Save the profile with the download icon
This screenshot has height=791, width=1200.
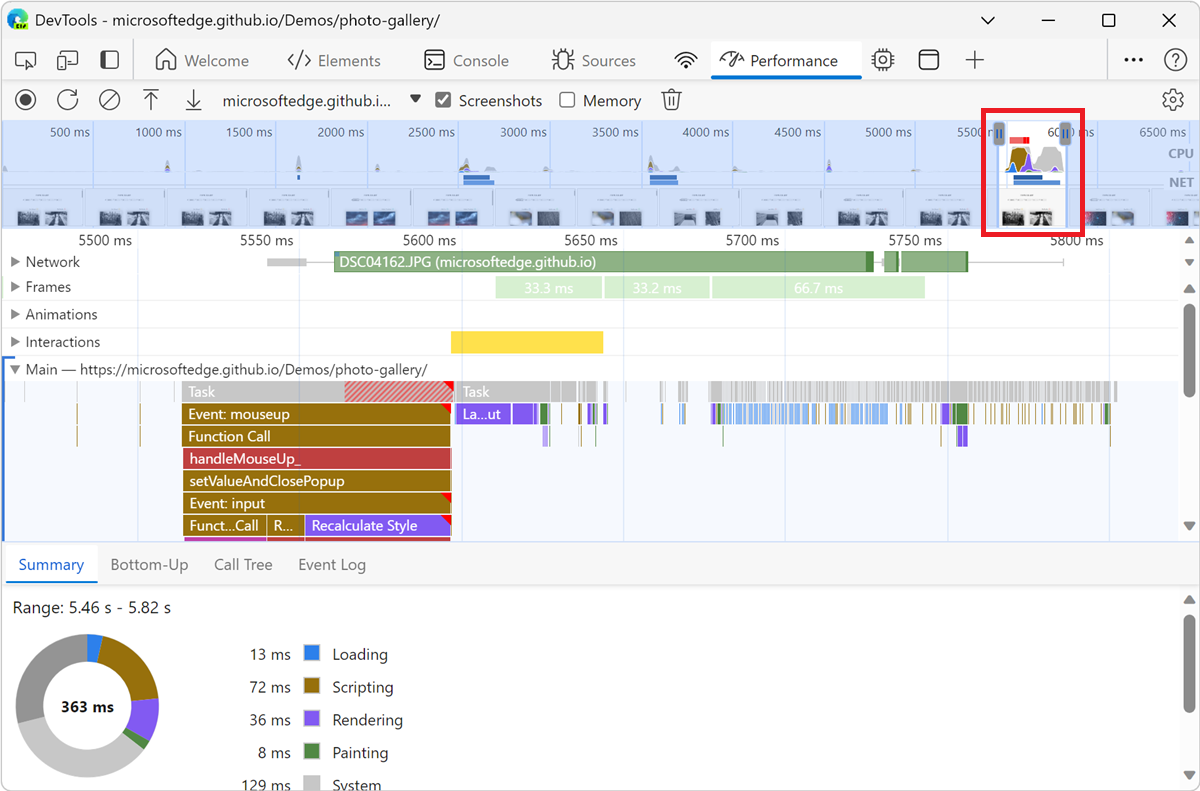pos(193,99)
